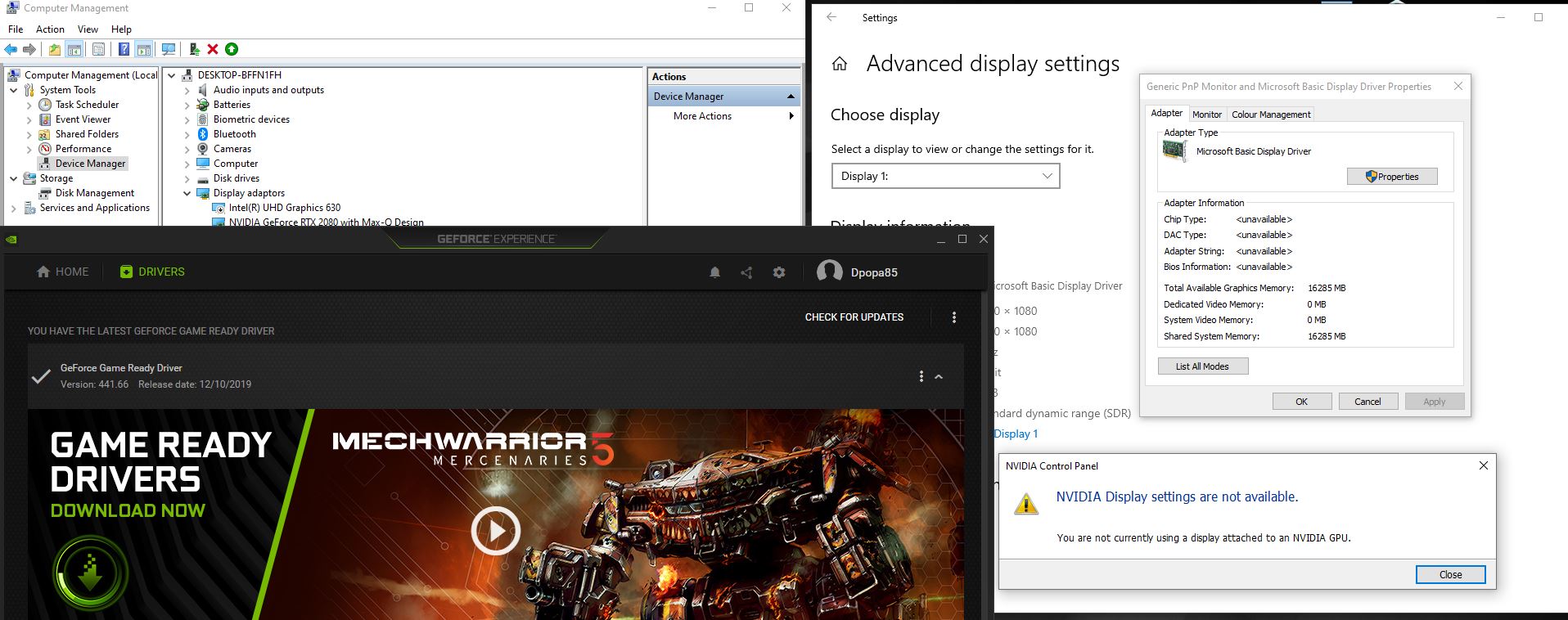The image size is (1568, 620).
Task: Click the Forward arrow in Computer Management toolbar
Action: (x=29, y=49)
